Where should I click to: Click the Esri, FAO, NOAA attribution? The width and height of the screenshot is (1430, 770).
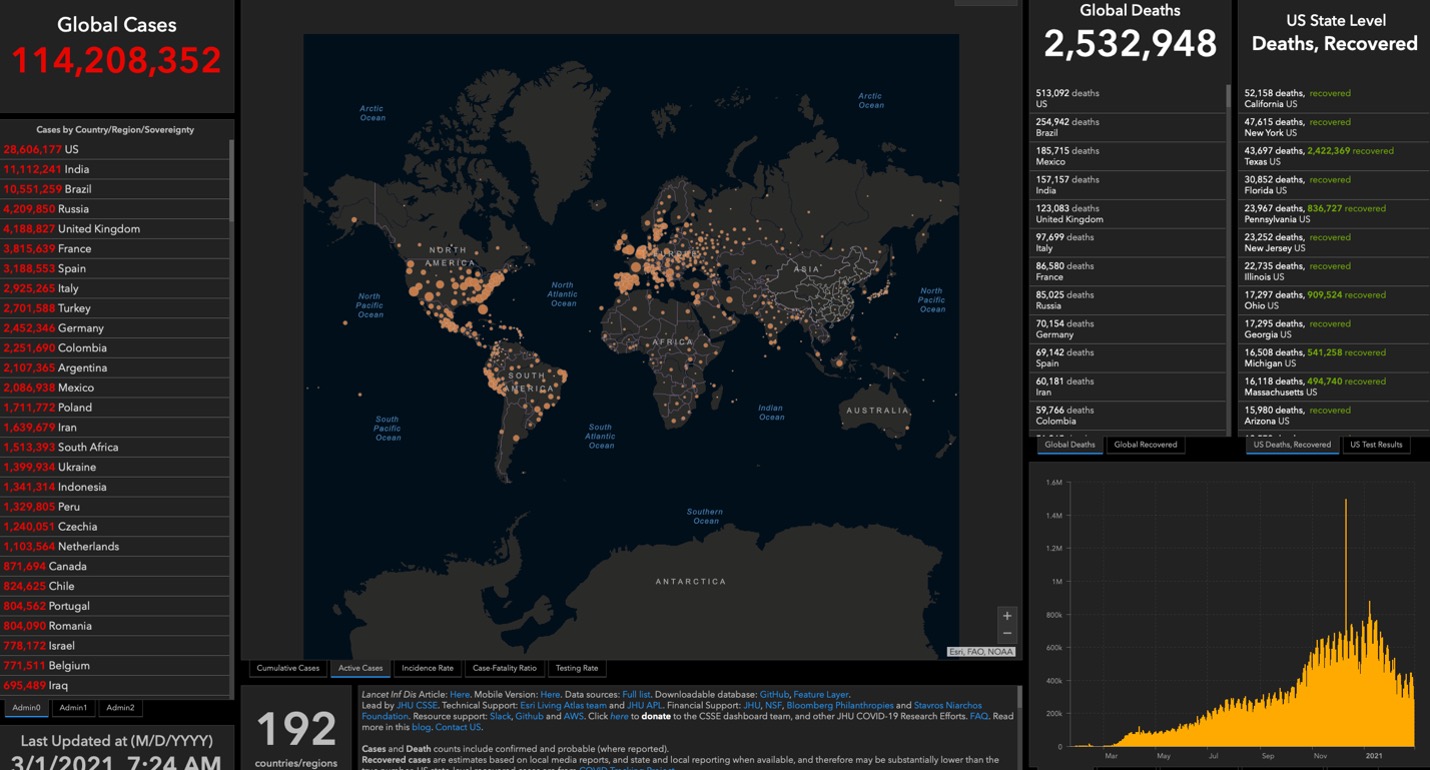point(981,651)
